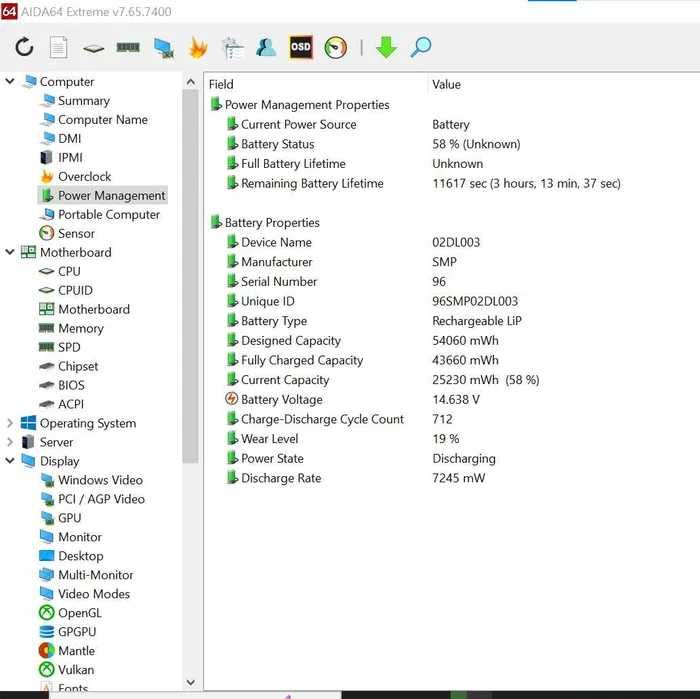The height and width of the screenshot is (699, 700).
Task: Select the GPGPU tree item
Action: pos(77,632)
